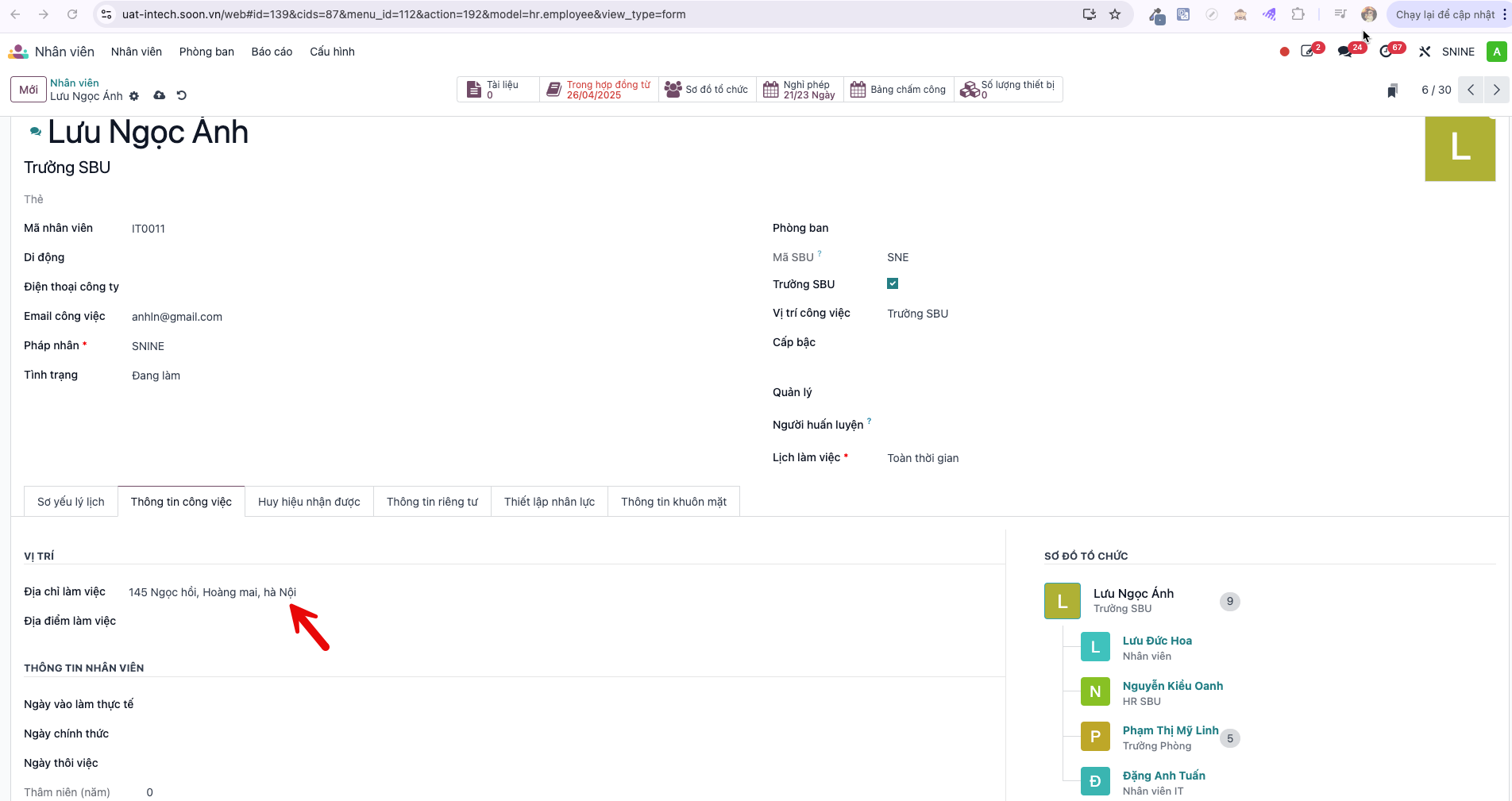Screen dimensions: 1512x801
Task: Click the red recording dot icon
Action: click(1284, 52)
